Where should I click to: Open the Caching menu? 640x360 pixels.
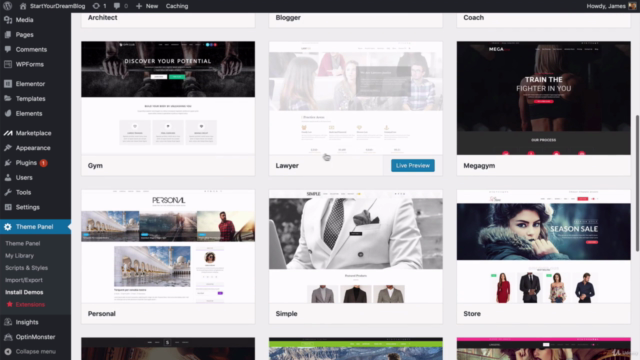pyautogui.click(x=177, y=6)
